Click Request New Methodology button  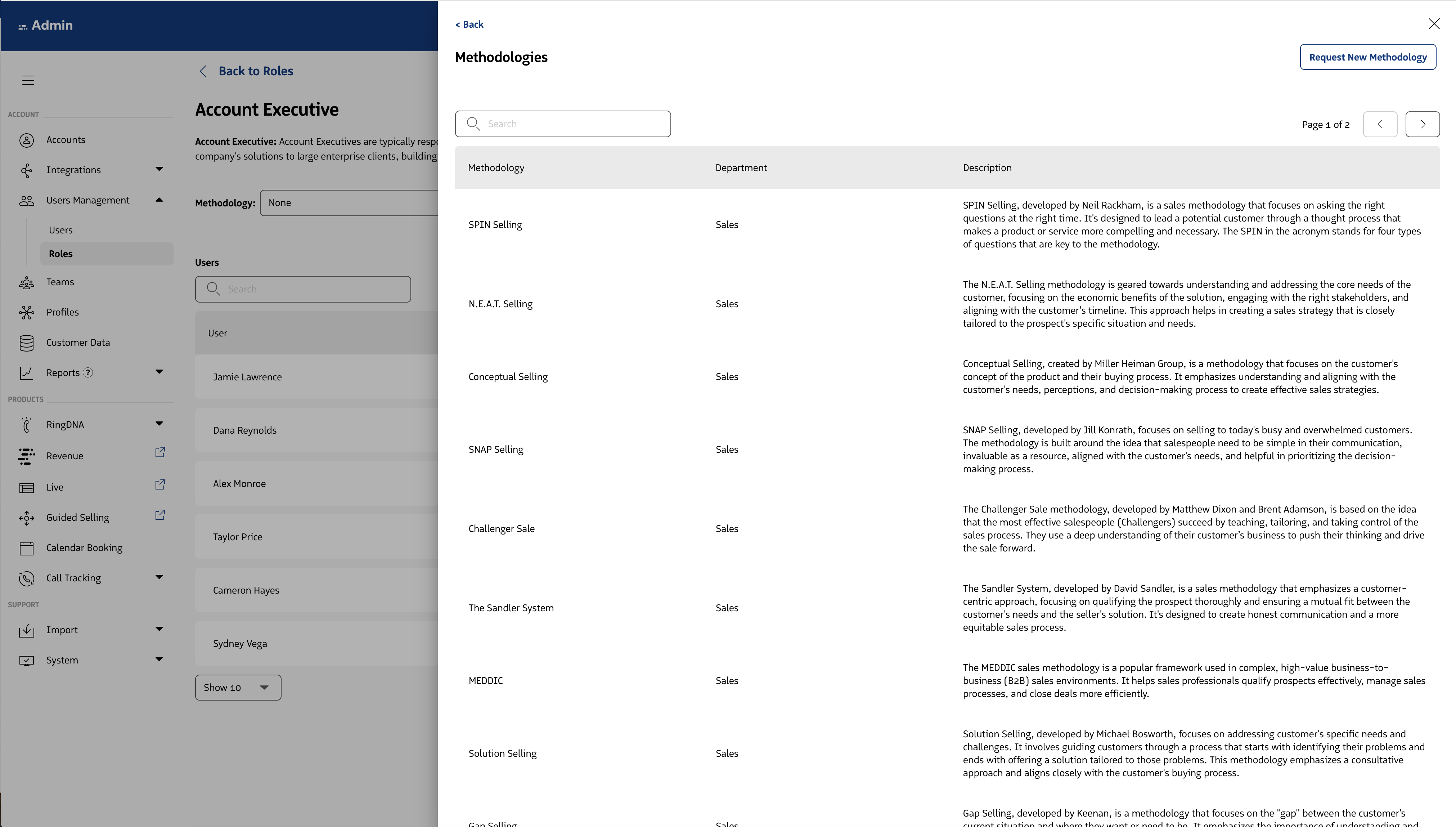[x=1367, y=57]
